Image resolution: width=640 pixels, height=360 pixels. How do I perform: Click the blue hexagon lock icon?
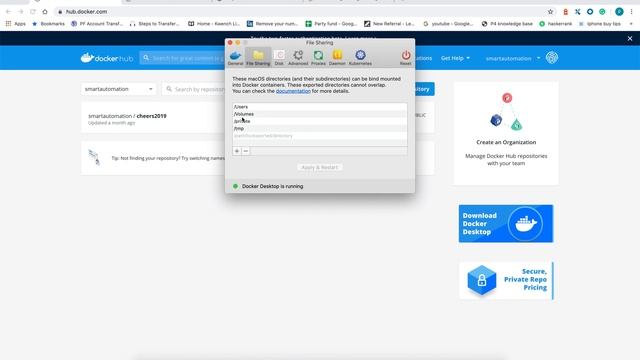(482, 280)
